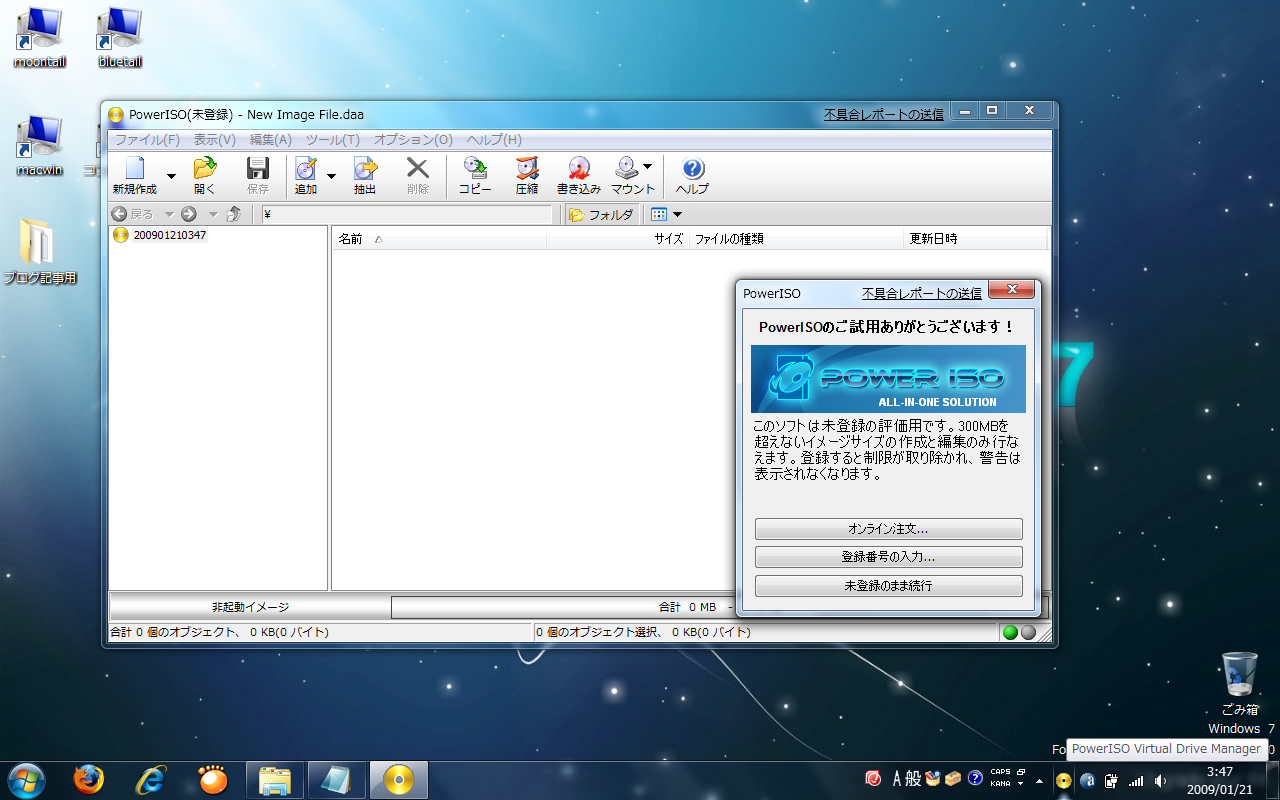Screen dimensions: 1280x800
Task: Show hidden tray icons arrow
Action: click(1040, 780)
